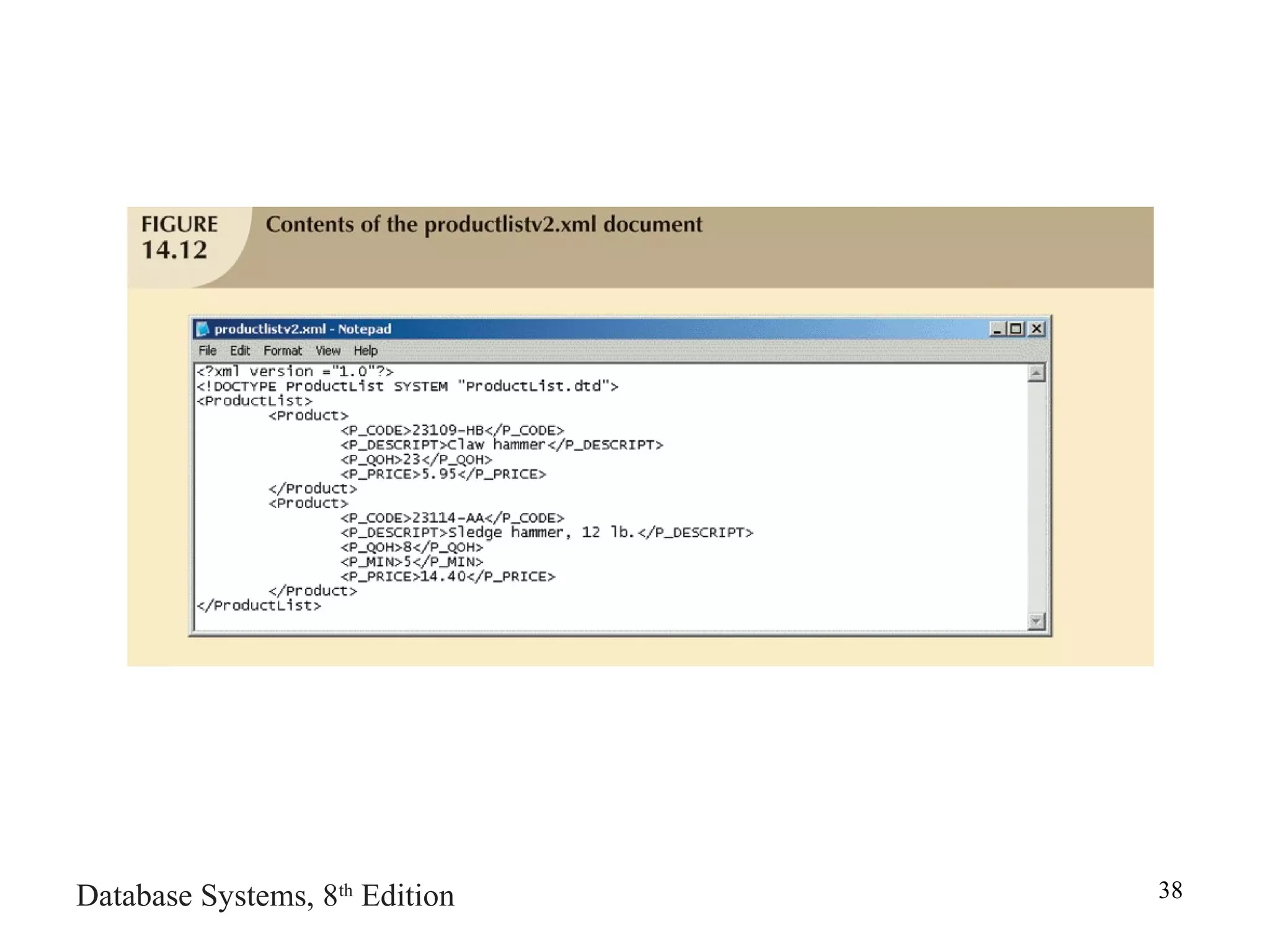This screenshot has width=1270, height=952.
Task: Open the Edit menu in Notepad
Action: pyautogui.click(x=240, y=351)
